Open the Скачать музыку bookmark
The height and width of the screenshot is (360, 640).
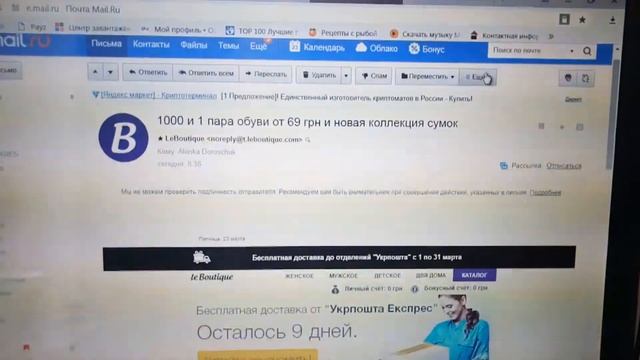(425, 35)
